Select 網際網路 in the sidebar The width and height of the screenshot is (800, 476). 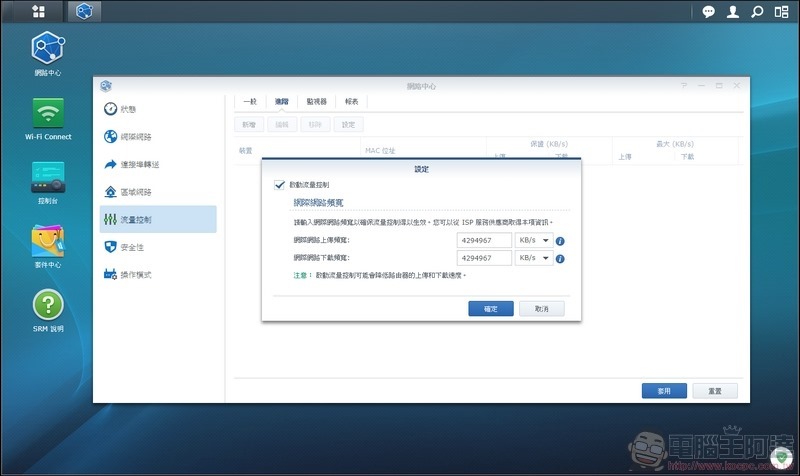(x=158, y=137)
